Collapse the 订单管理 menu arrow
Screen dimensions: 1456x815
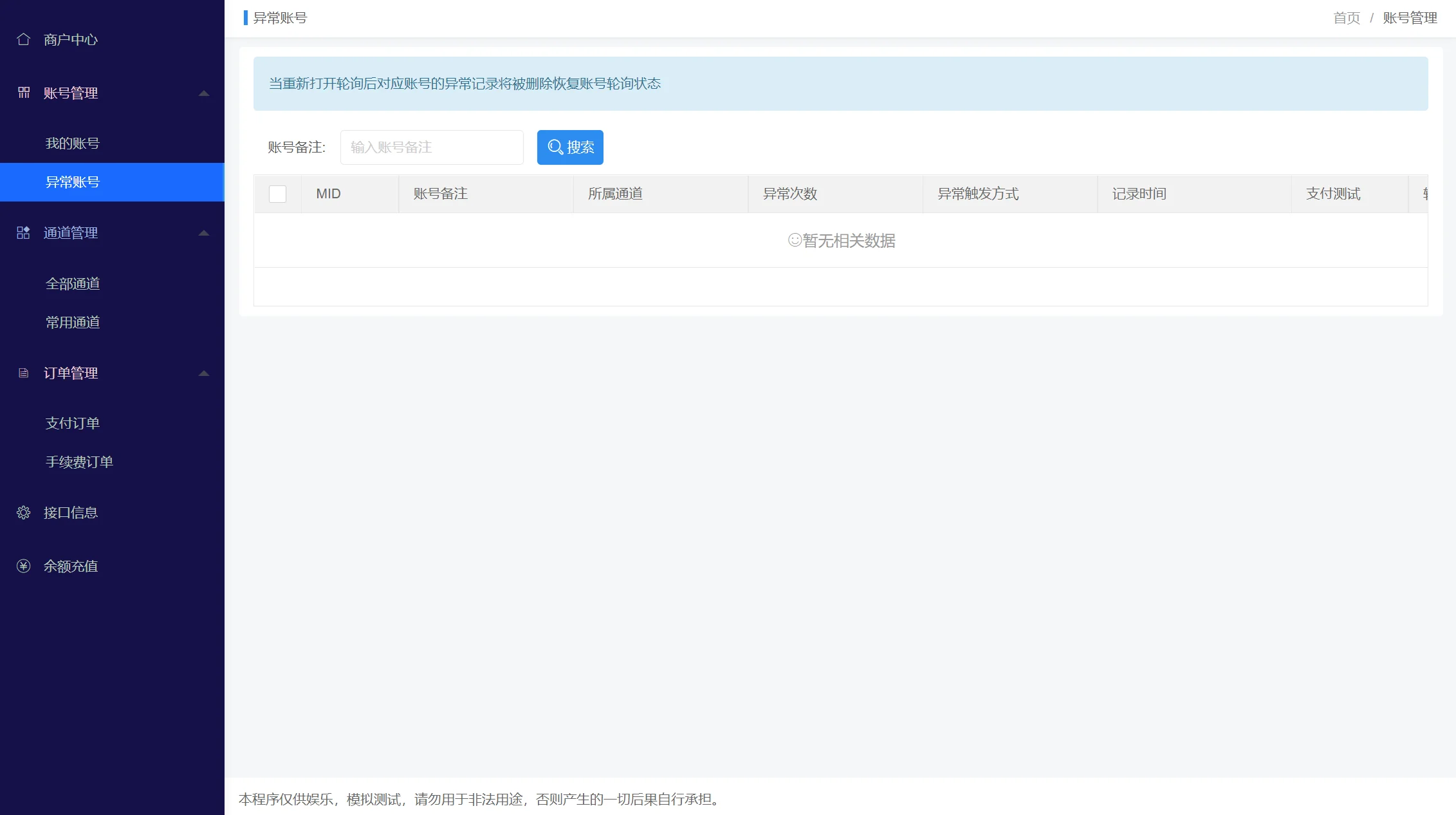(204, 373)
